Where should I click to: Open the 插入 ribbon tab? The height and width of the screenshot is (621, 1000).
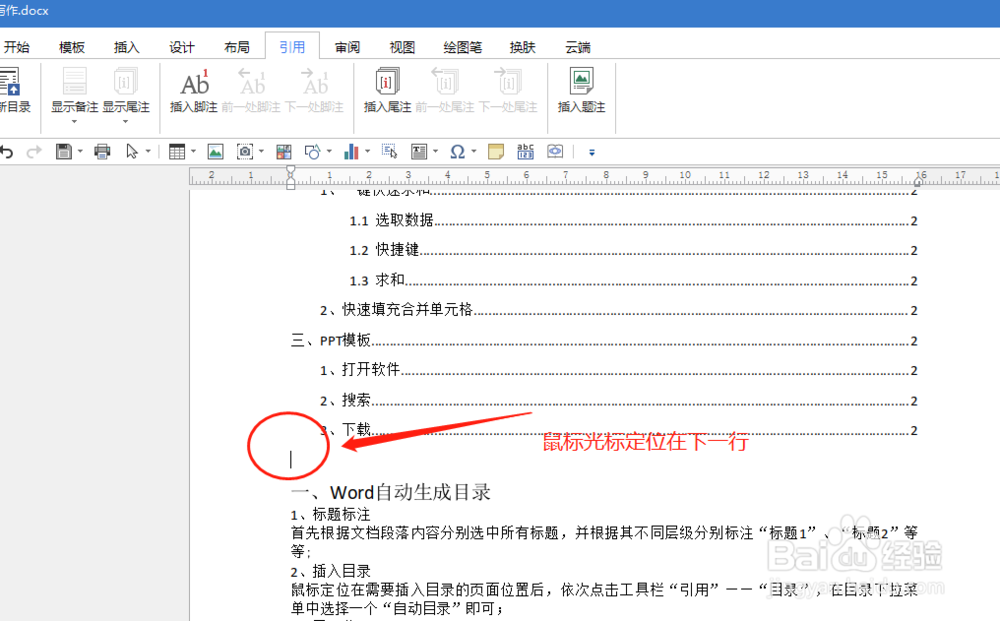point(126,46)
